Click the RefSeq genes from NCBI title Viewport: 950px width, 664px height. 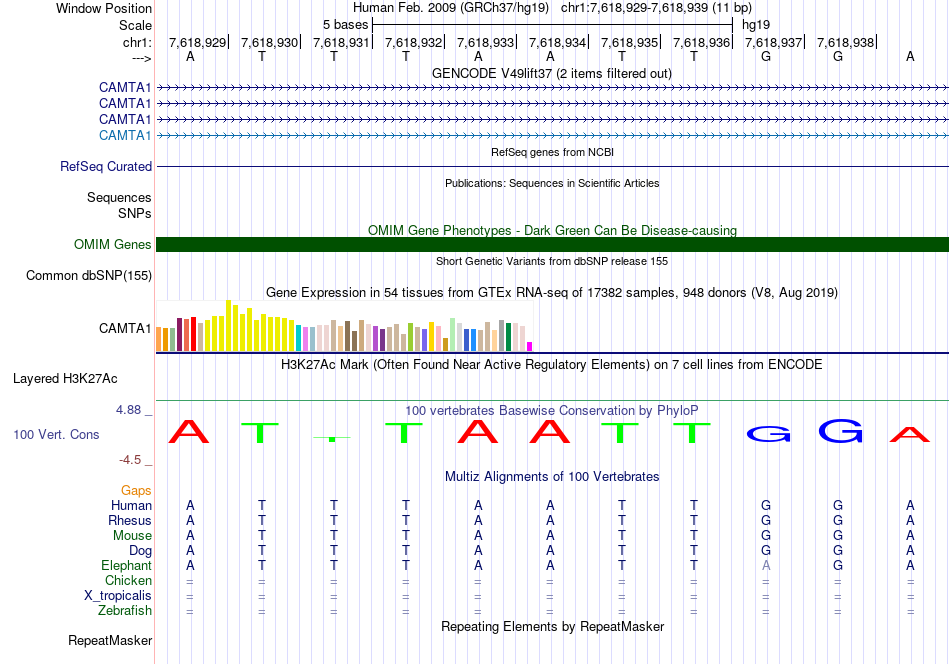click(552, 152)
